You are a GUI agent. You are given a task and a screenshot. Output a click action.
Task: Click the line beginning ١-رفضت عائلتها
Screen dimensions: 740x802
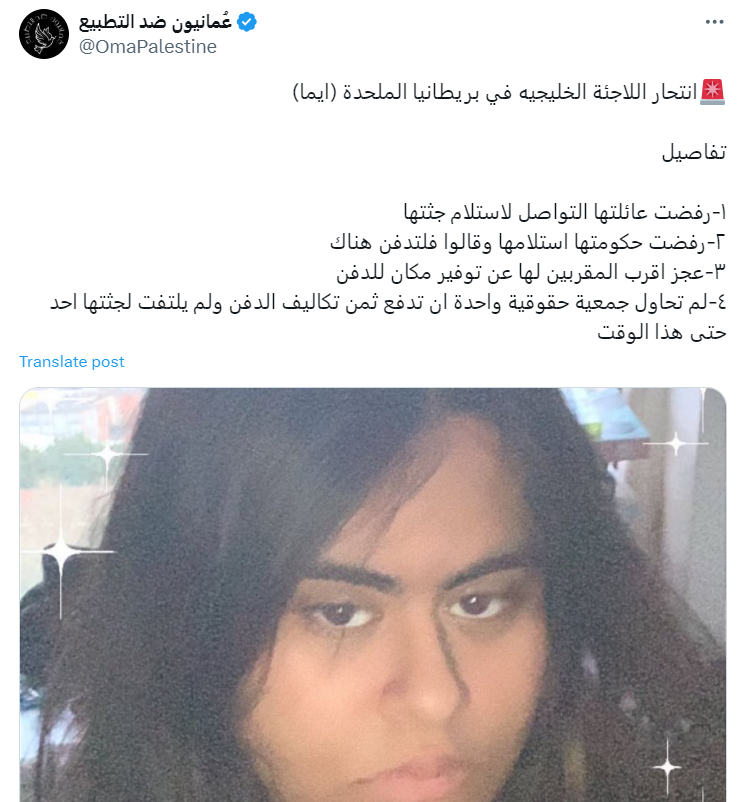(565, 212)
